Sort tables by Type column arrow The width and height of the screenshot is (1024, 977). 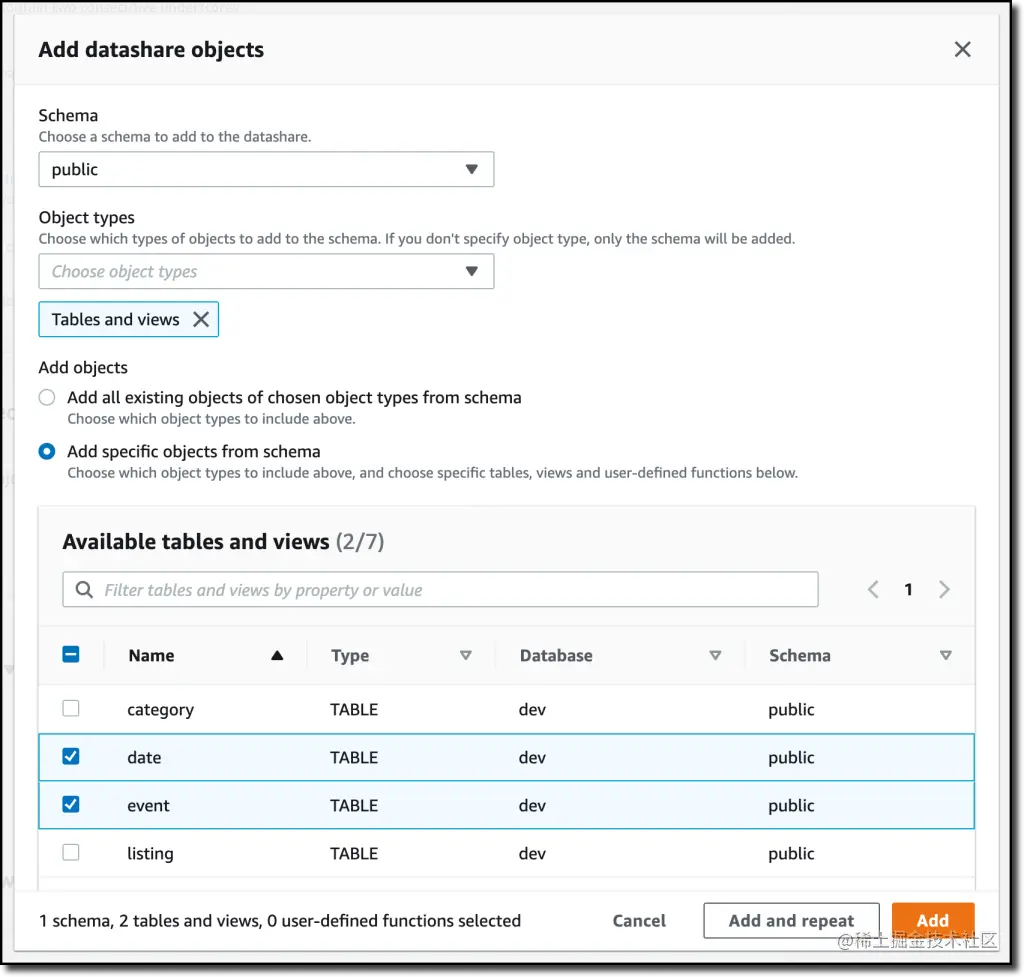465,656
